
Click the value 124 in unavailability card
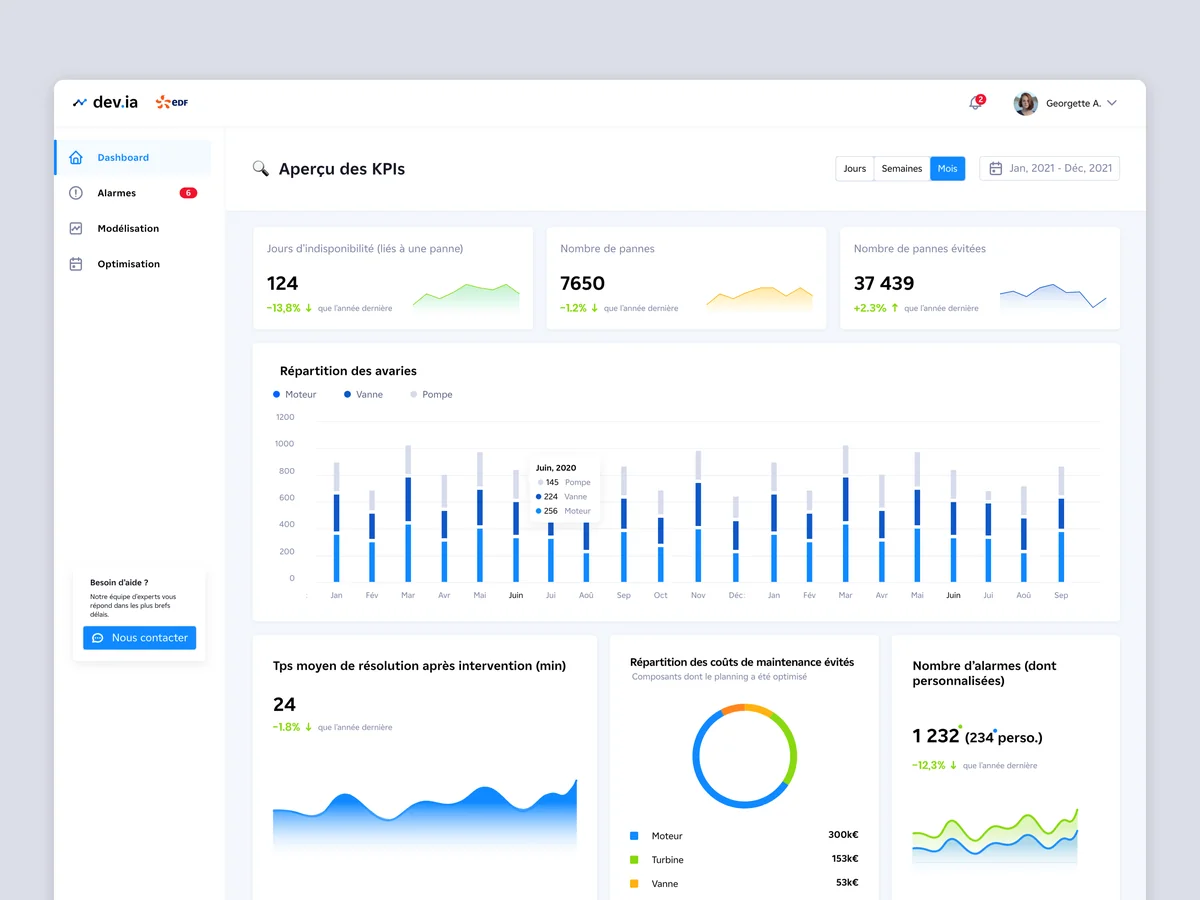pyautogui.click(x=283, y=283)
